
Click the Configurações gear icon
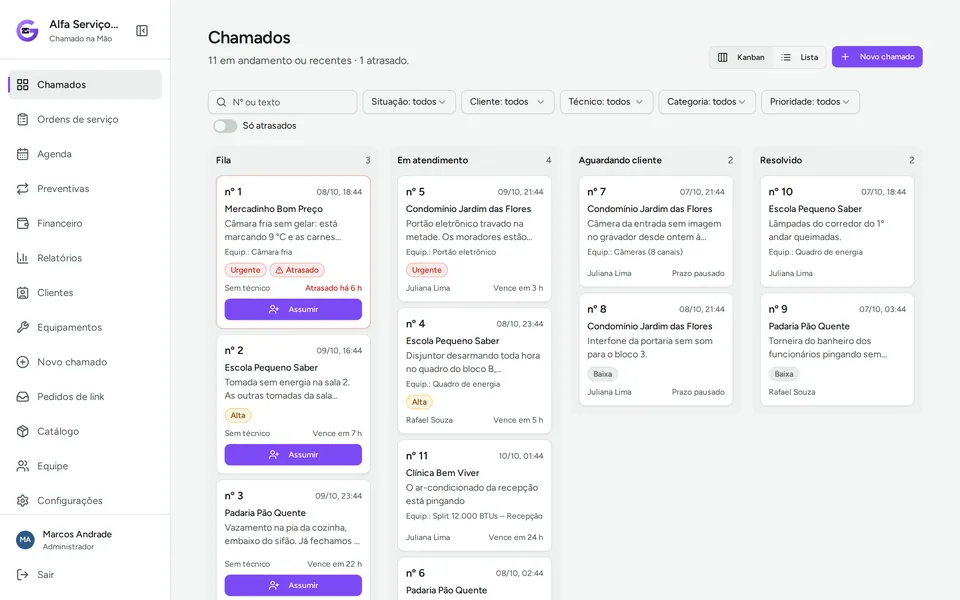coord(23,501)
